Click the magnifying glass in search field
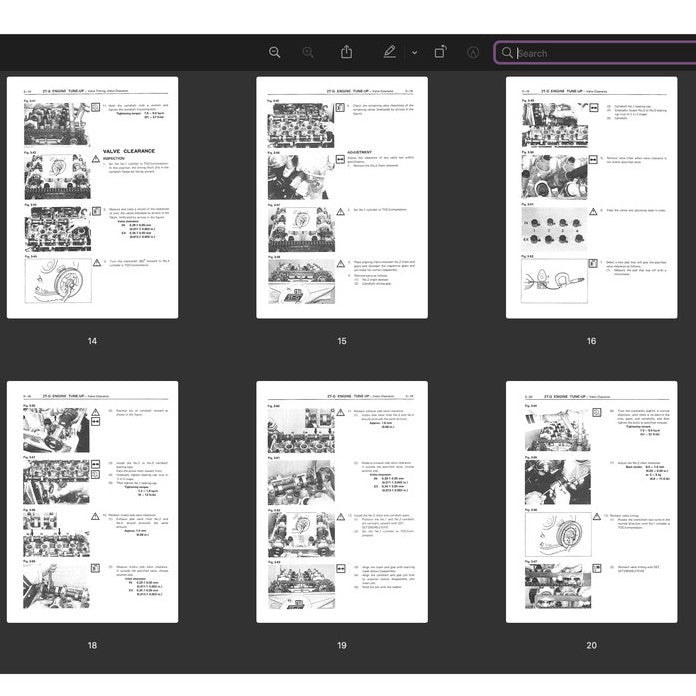 (507, 53)
